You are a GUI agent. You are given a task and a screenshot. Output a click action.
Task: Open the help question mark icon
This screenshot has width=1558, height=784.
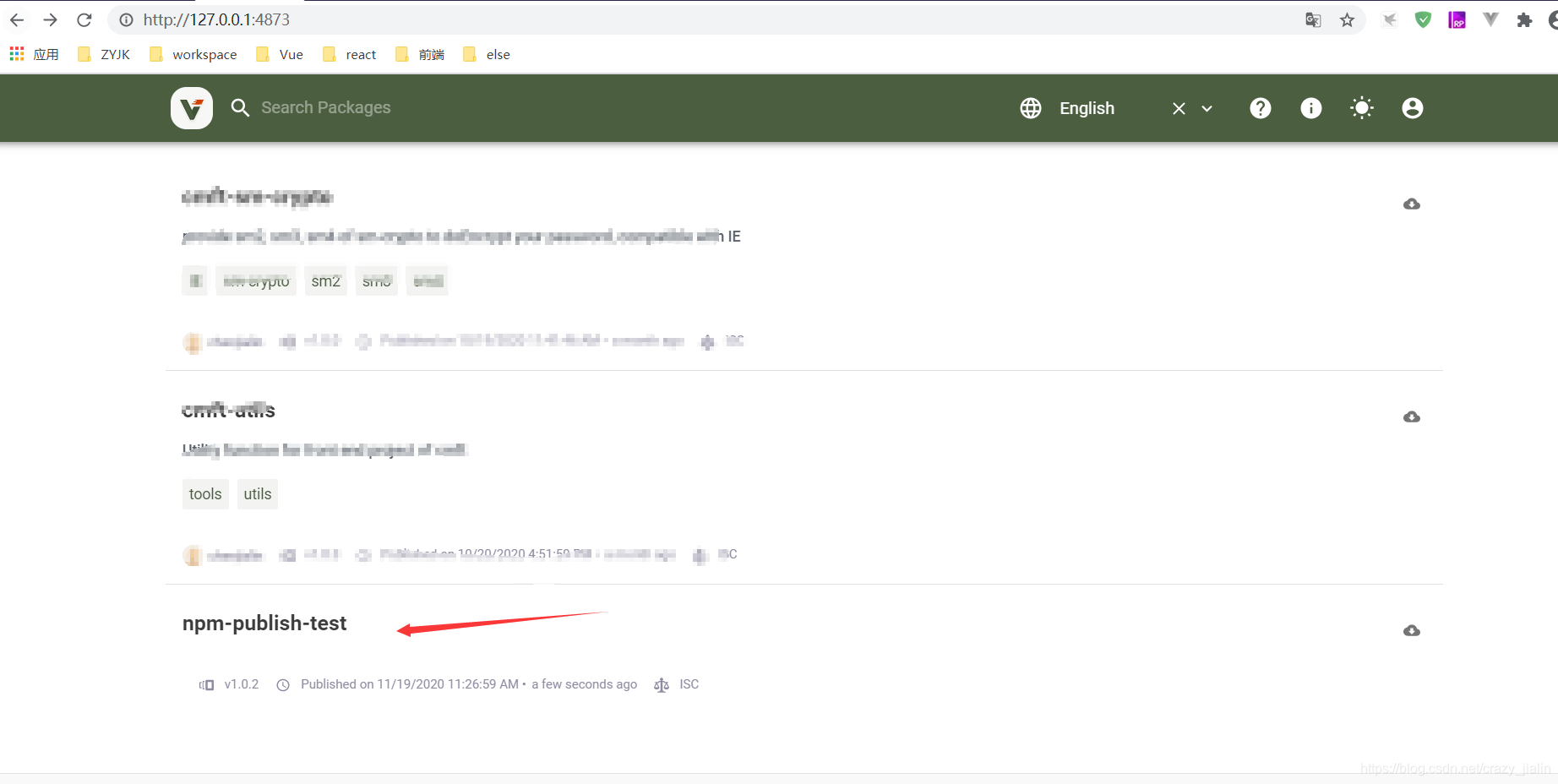pos(1261,108)
